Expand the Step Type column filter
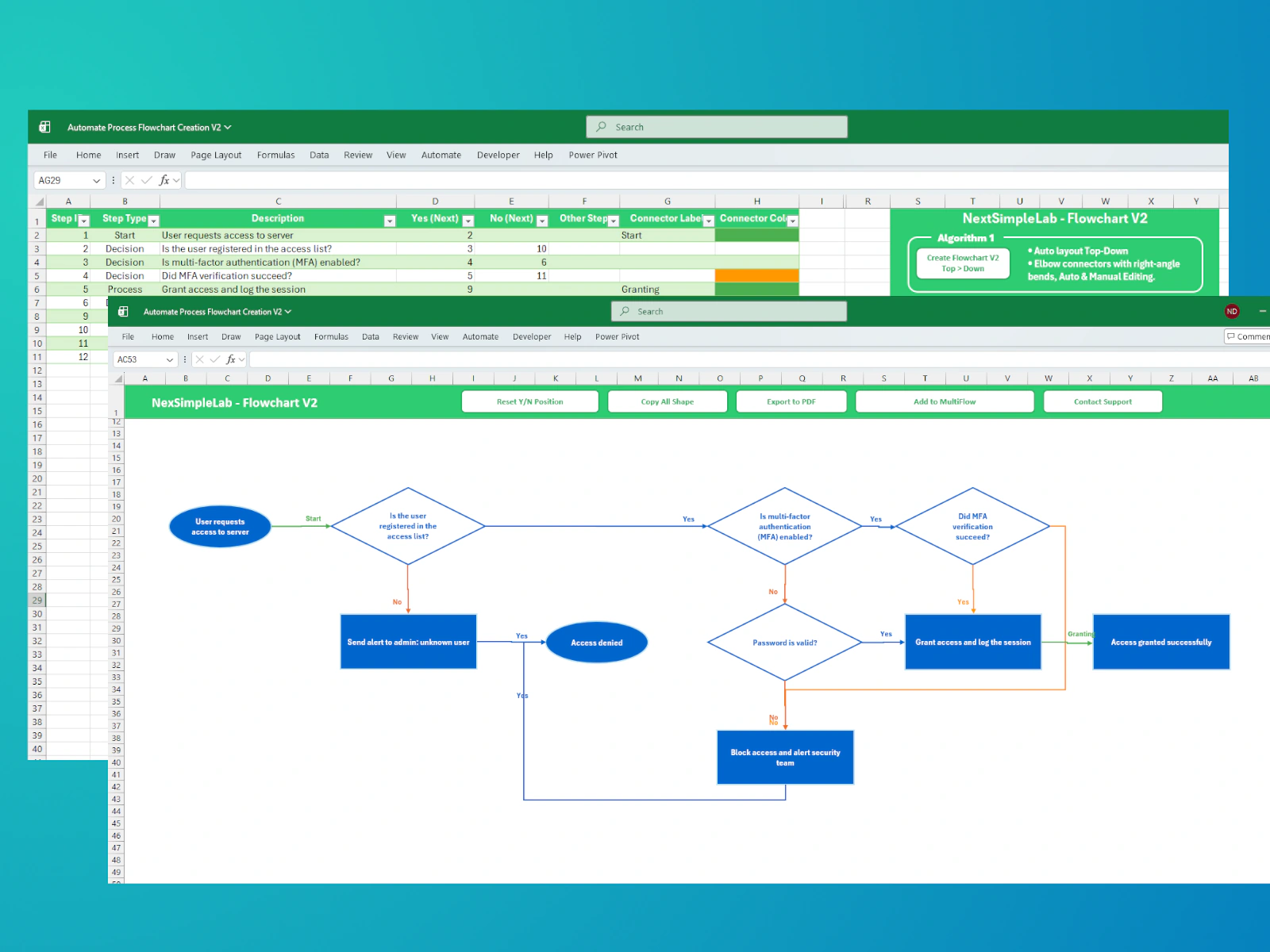Screen dimensions: 1270x952 (154, 221)
